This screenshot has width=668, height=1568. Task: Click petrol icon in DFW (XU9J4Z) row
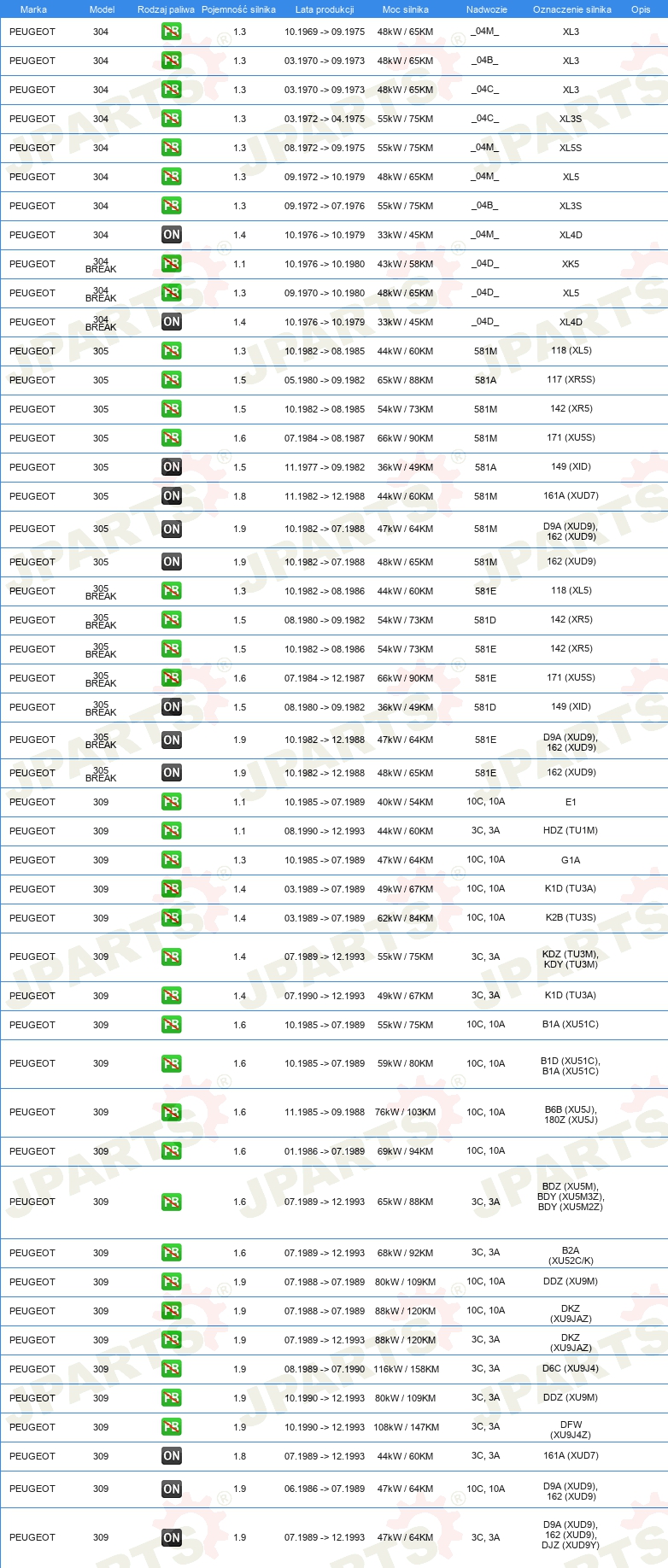click(x=172, y=1427)
